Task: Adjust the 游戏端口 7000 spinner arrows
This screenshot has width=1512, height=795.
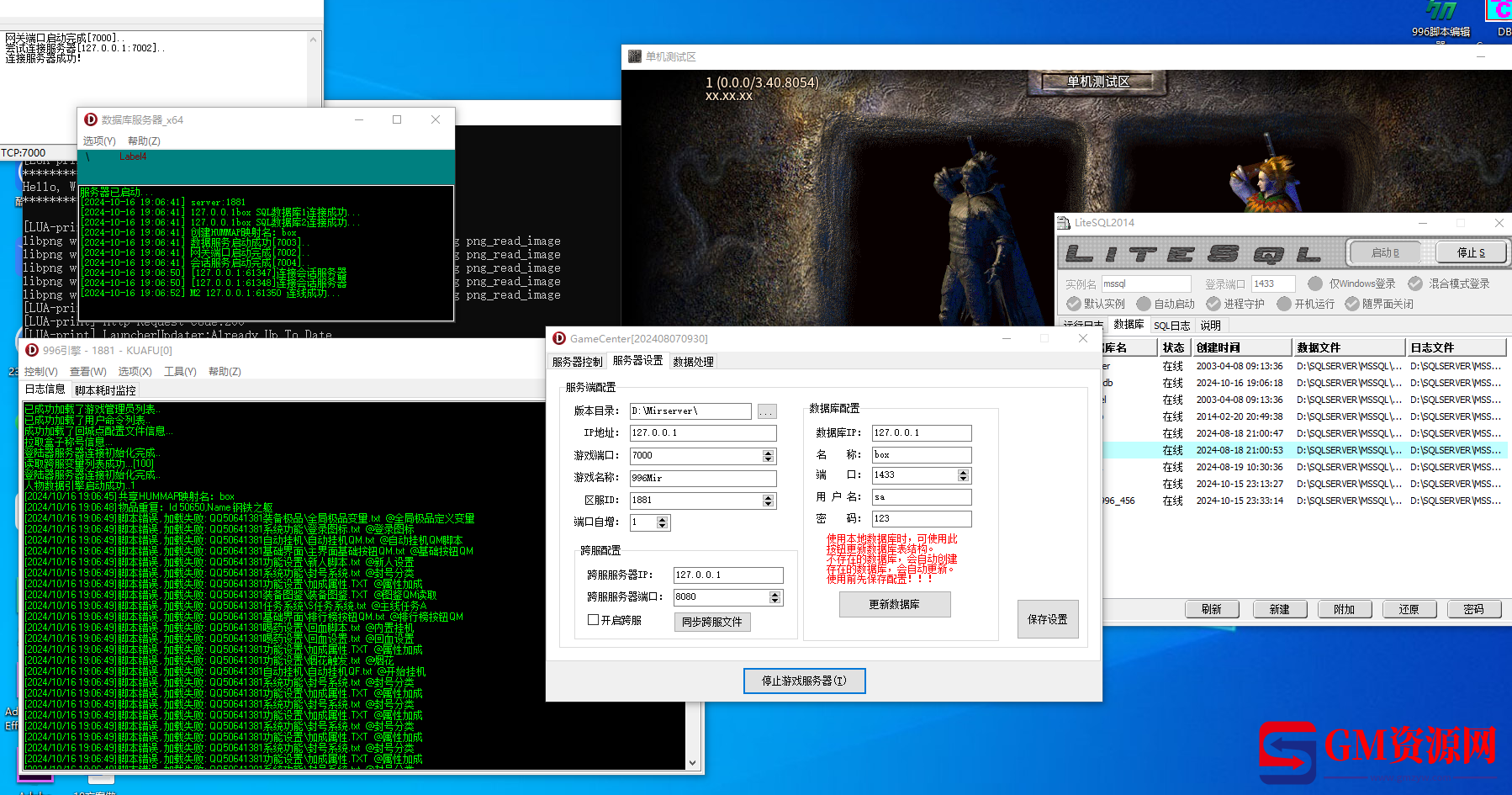Action: 768,455
